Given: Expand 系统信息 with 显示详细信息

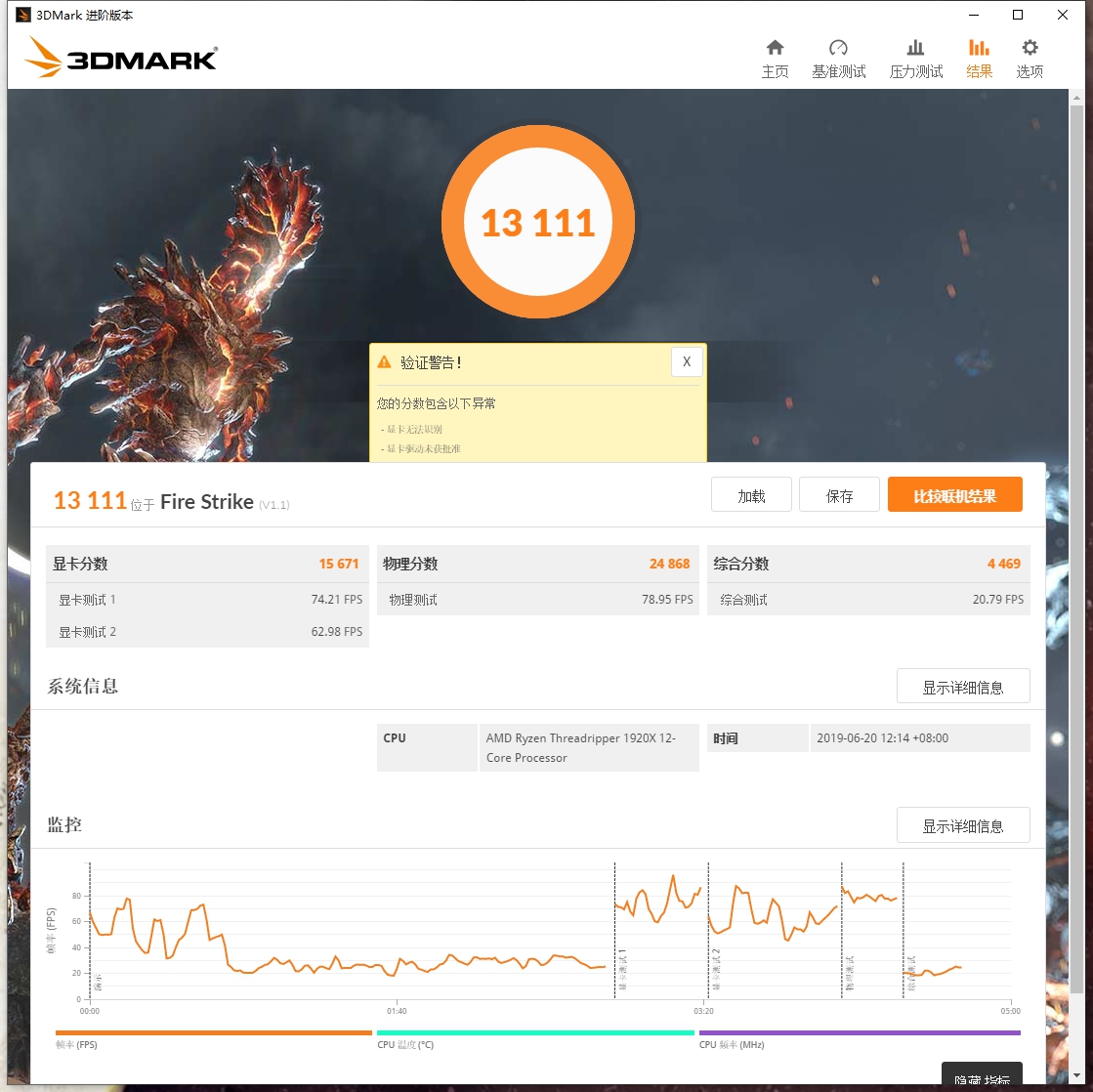Looking at the screenshot, I should tap(963, 686).
